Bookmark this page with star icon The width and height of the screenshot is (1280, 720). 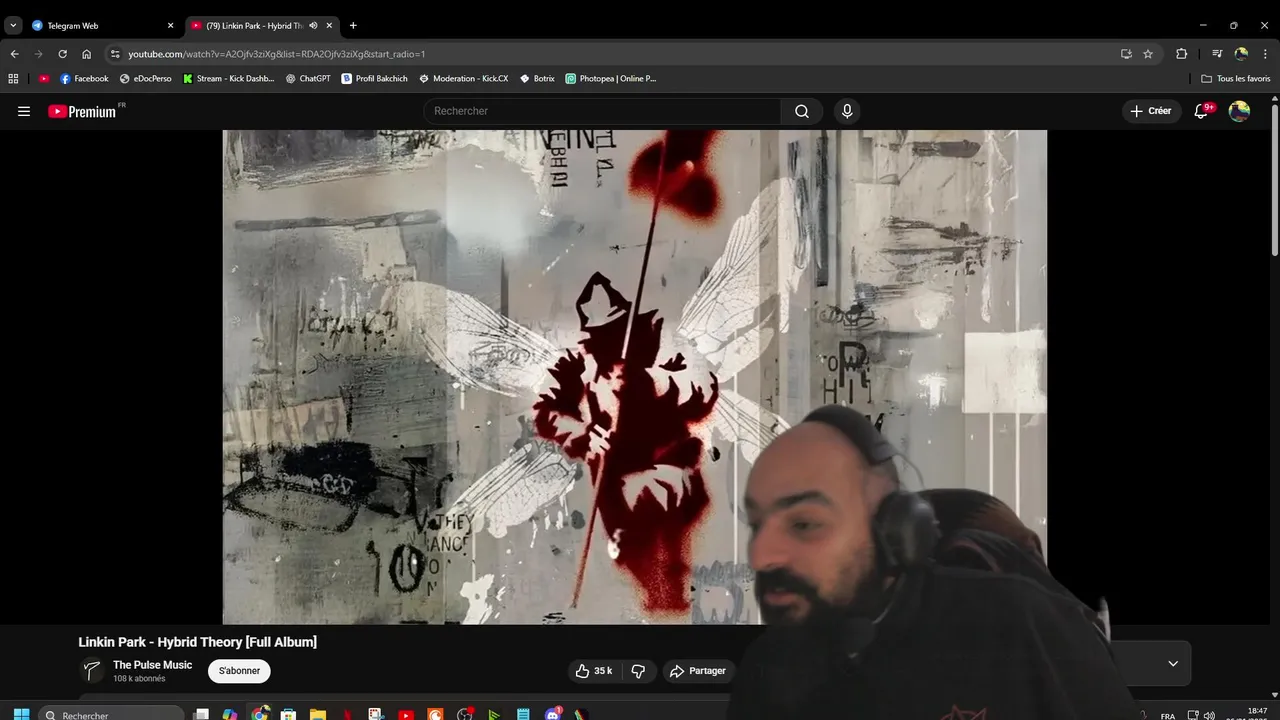pos(1148,54)
